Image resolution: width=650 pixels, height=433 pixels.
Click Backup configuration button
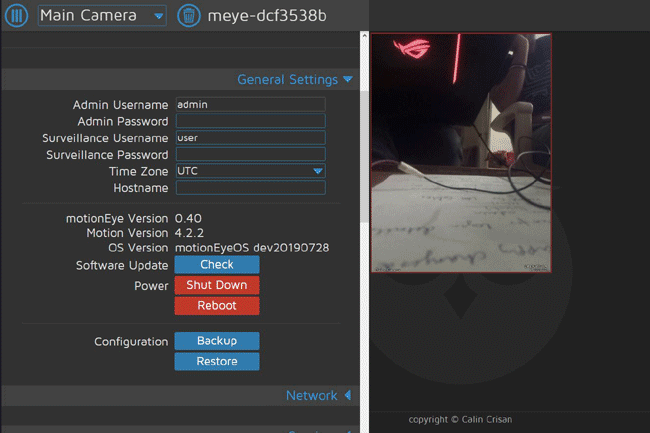point(217,341)
